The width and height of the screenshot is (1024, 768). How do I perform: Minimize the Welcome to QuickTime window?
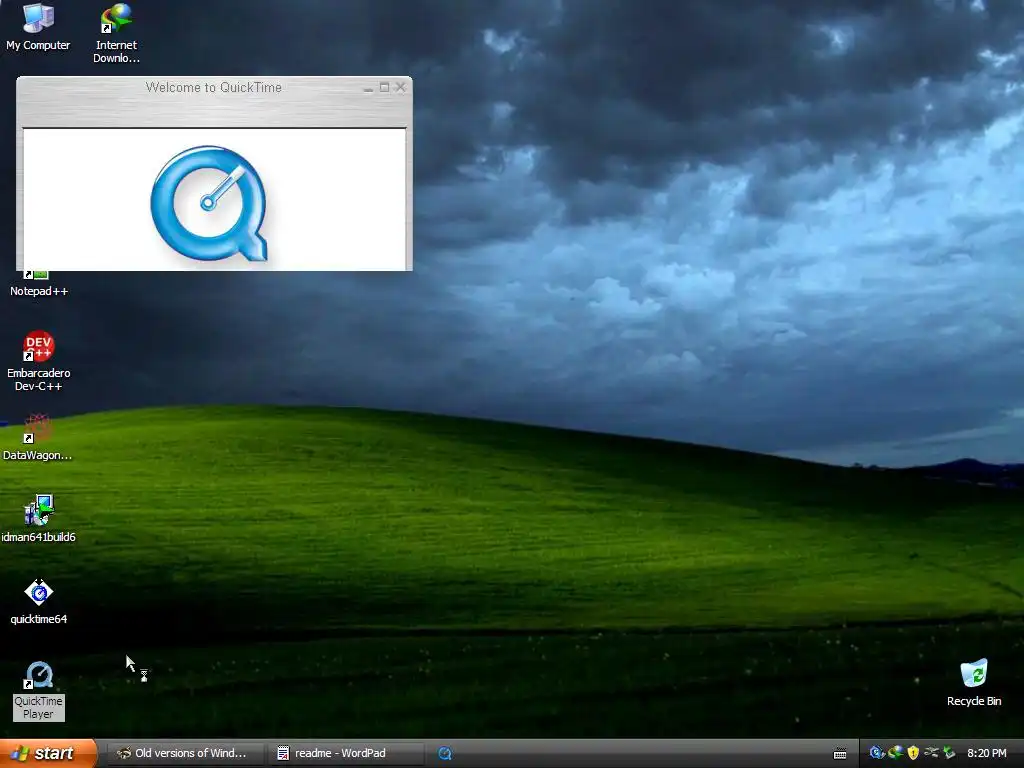368,88
